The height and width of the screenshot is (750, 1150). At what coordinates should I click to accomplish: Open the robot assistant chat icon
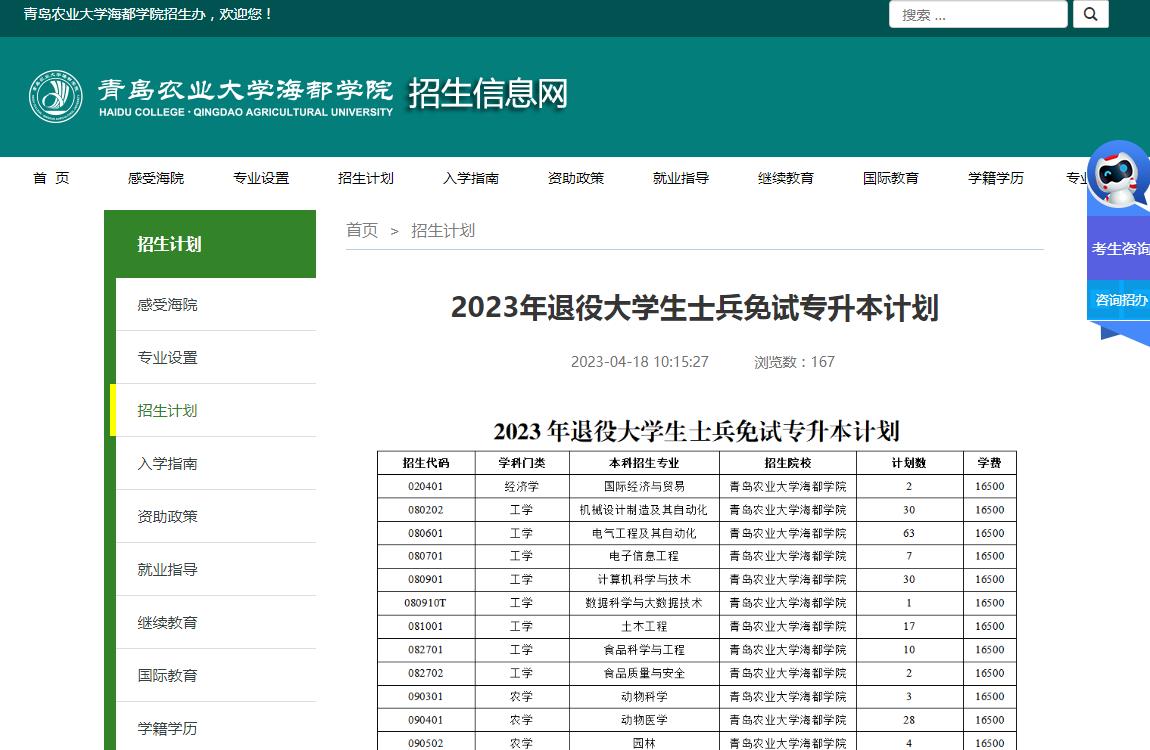click(x=1118, y=176)
